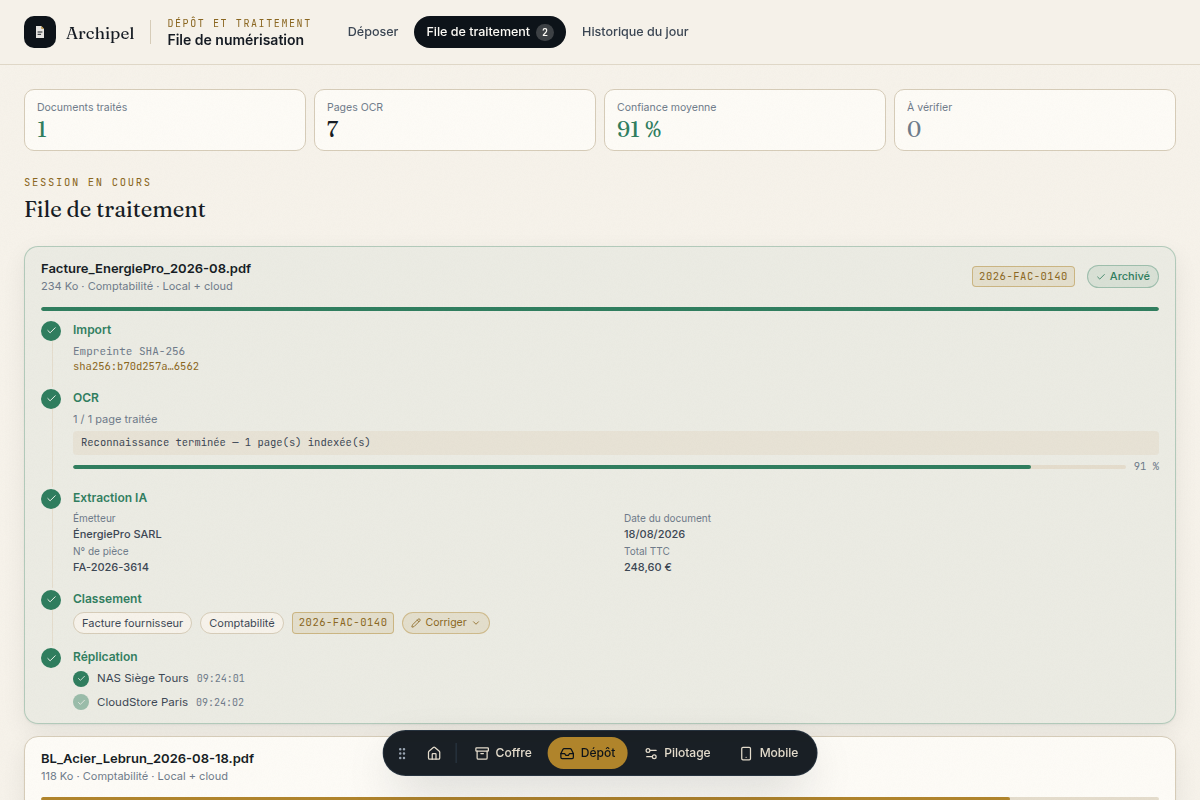The width and height of the screenshot is (1200, 800).
Task: Click CloudStore Paris check icon
Action: [81, 702]
